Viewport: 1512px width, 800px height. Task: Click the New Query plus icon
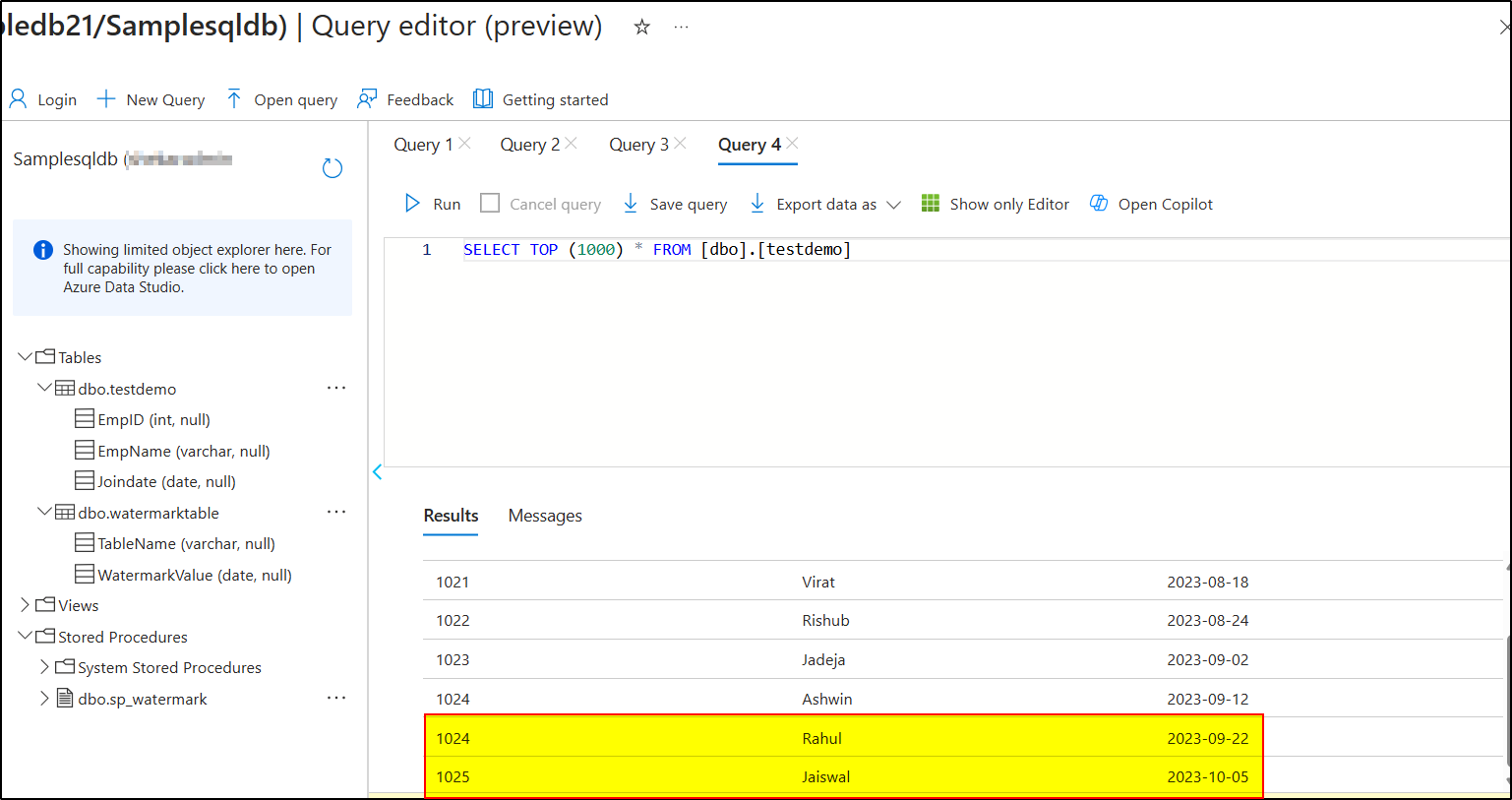[106, 98]
